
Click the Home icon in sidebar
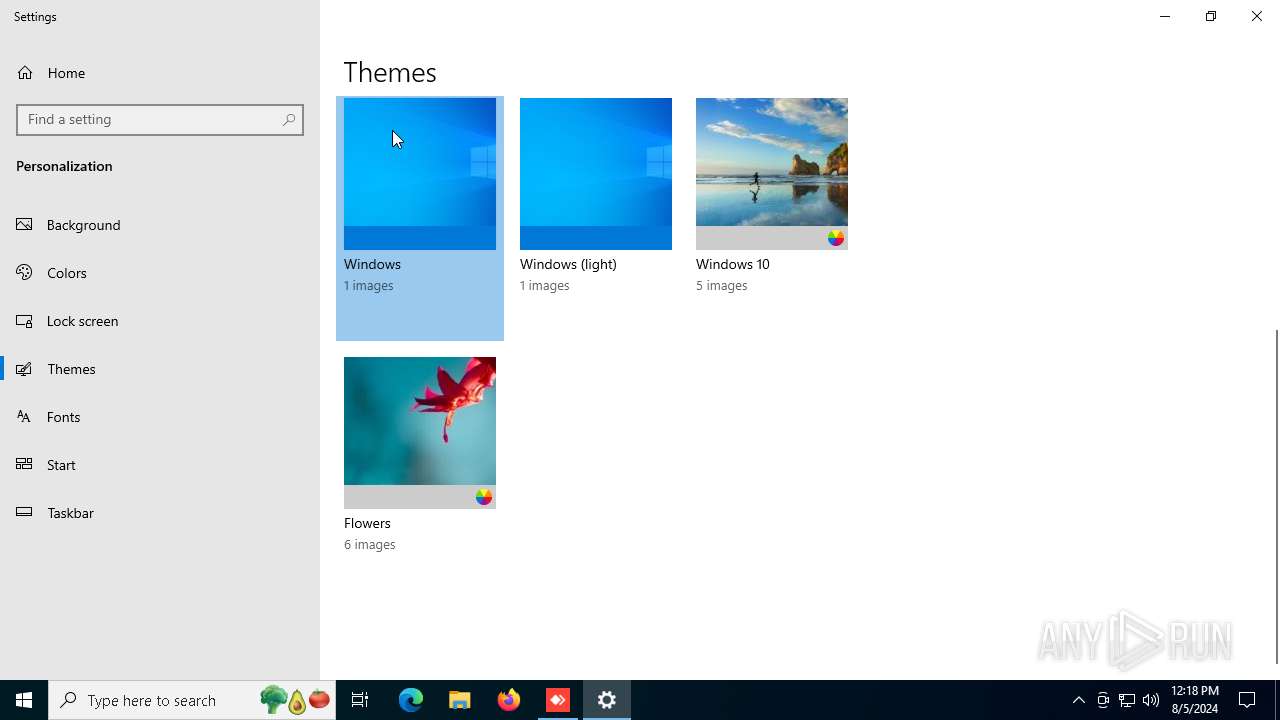[25, 73]
